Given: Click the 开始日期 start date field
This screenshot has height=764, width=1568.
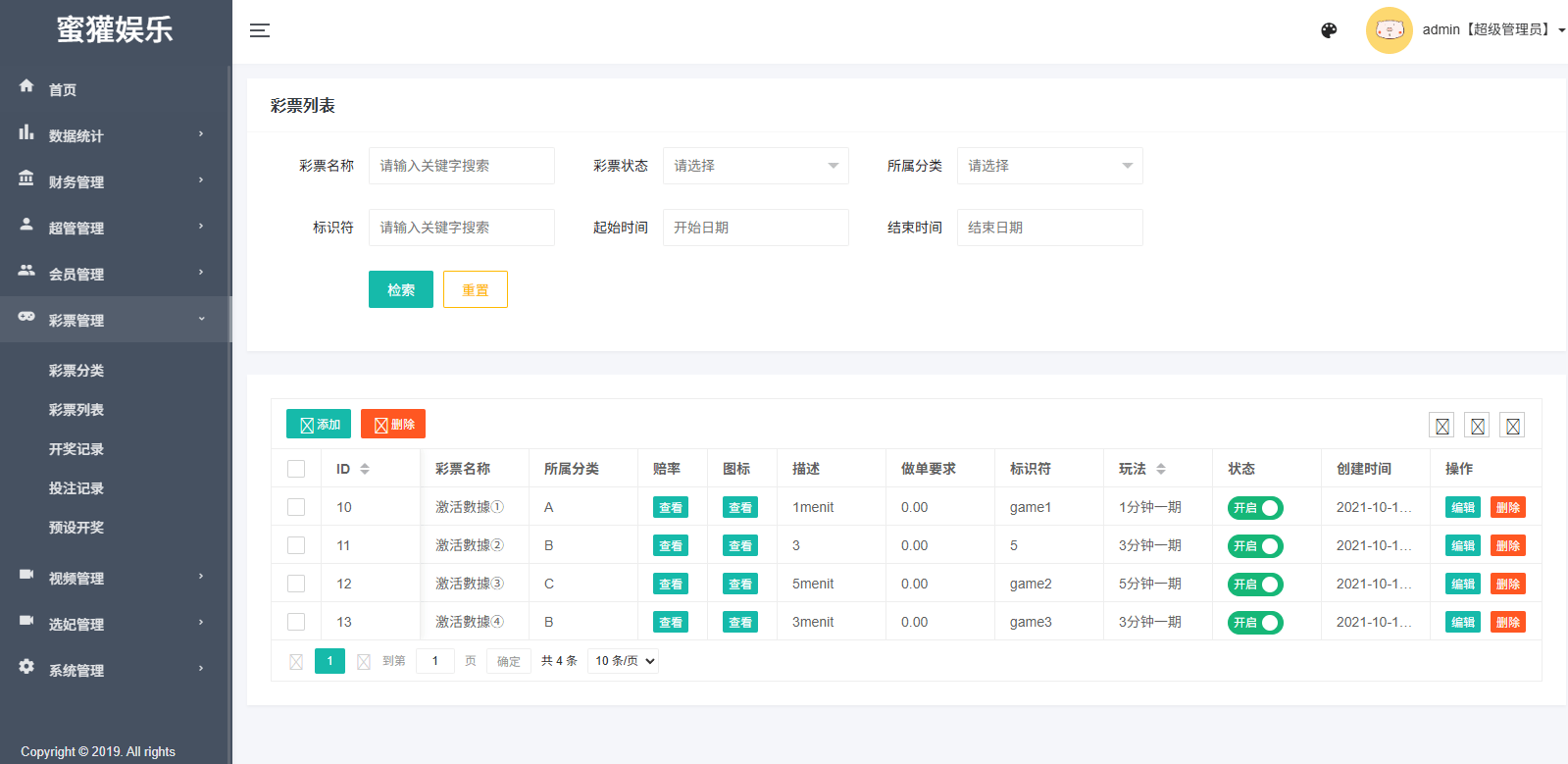Looking at the screenshot, I should [755, 228].
